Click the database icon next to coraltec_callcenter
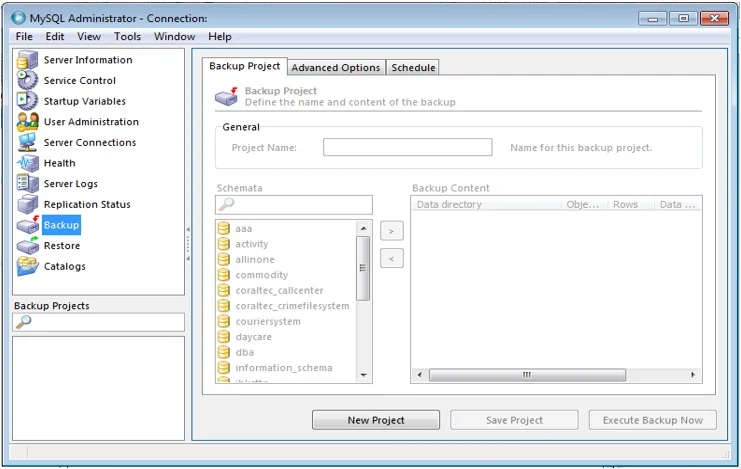The image size is (741, 469). click(x=224, y=290)
